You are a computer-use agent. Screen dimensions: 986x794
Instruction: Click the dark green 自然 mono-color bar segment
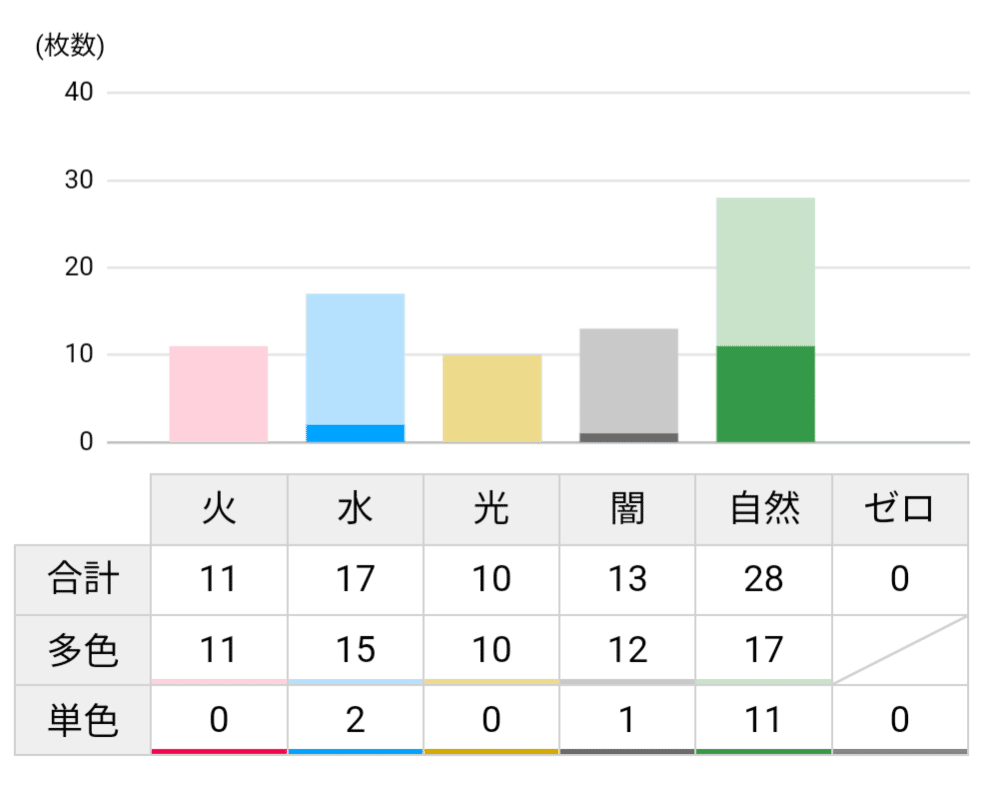click(x=765, y=394)
